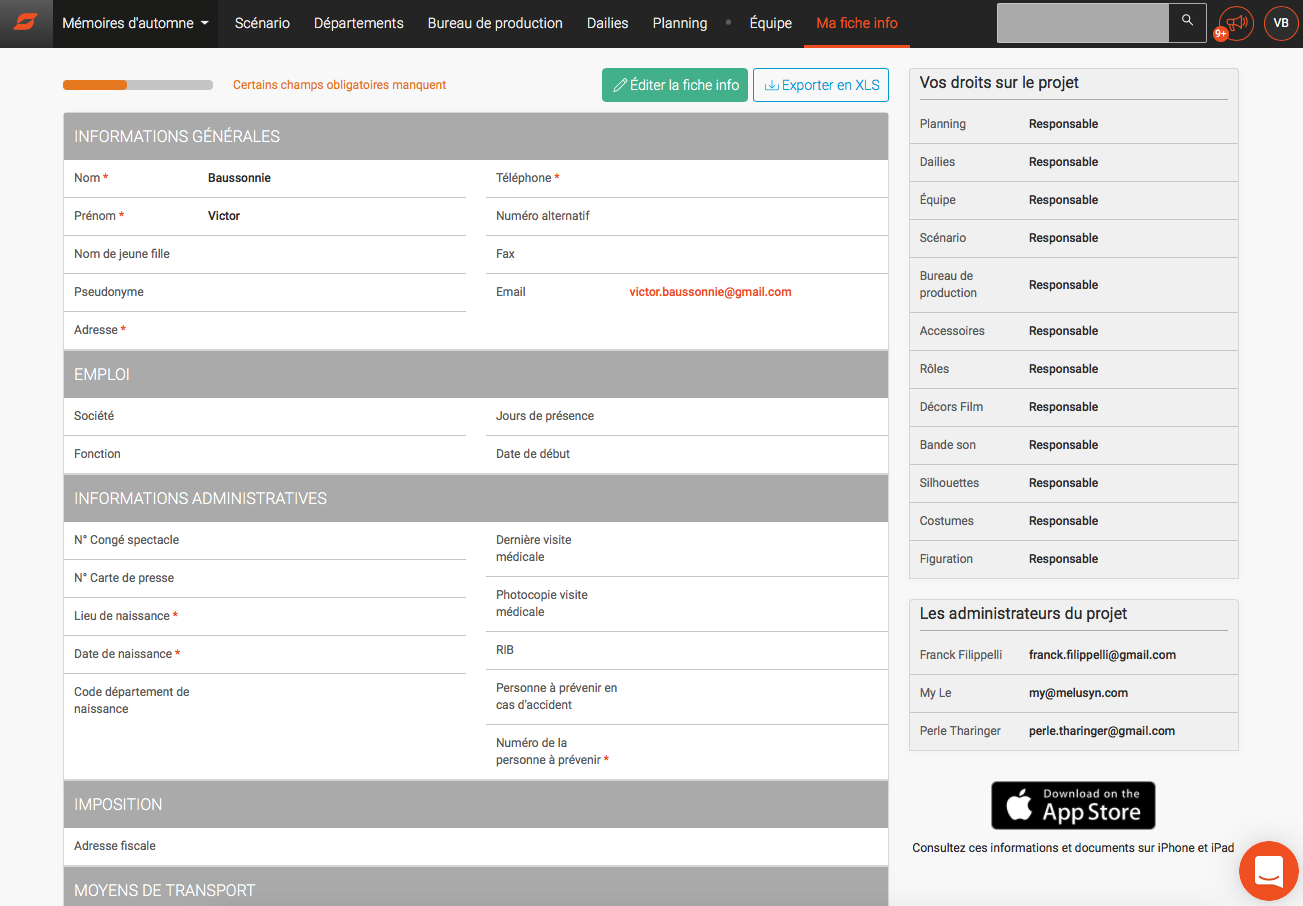The image size is (1303, 906).
Task: Open the orange chat support bubble
Action: (x=1268, y=869)
